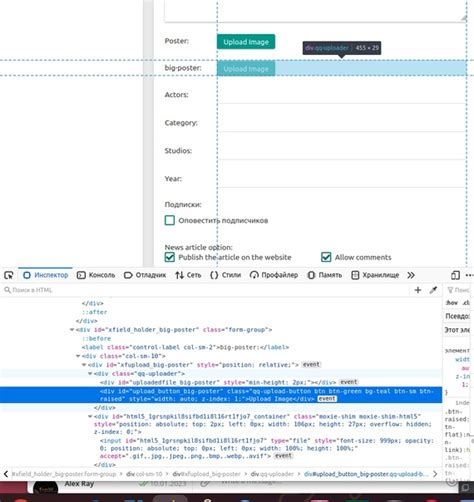Image resolution: width=474 pixels, height=502 pixels.
Task: Click the plus icon to add a node
Action: pyautogui.click(x=418, y=290)
